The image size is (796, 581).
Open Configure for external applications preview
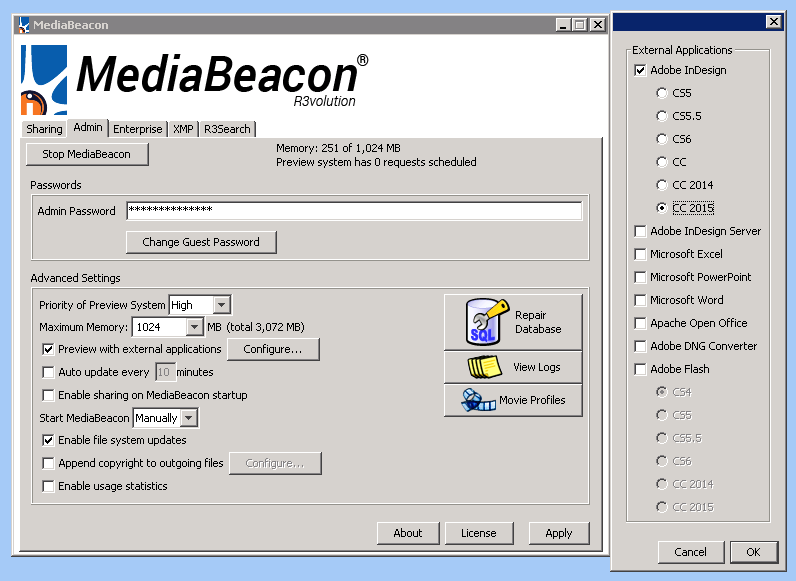[x=273, y=349]
